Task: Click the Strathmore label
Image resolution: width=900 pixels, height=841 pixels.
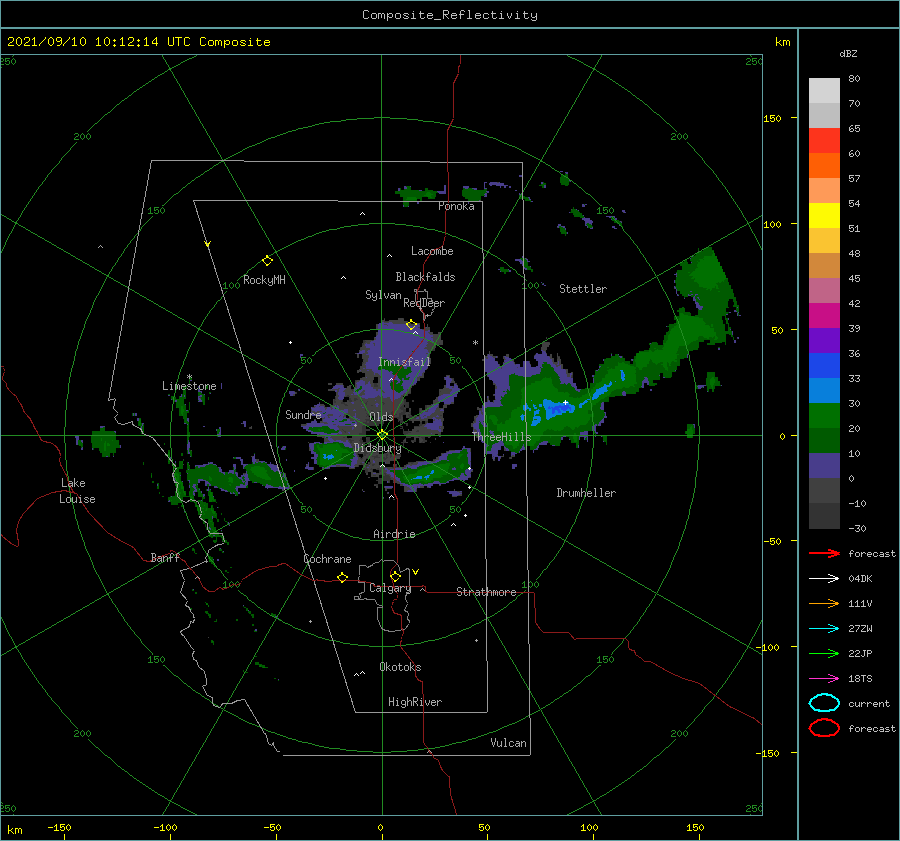Action: click(486, 592)
